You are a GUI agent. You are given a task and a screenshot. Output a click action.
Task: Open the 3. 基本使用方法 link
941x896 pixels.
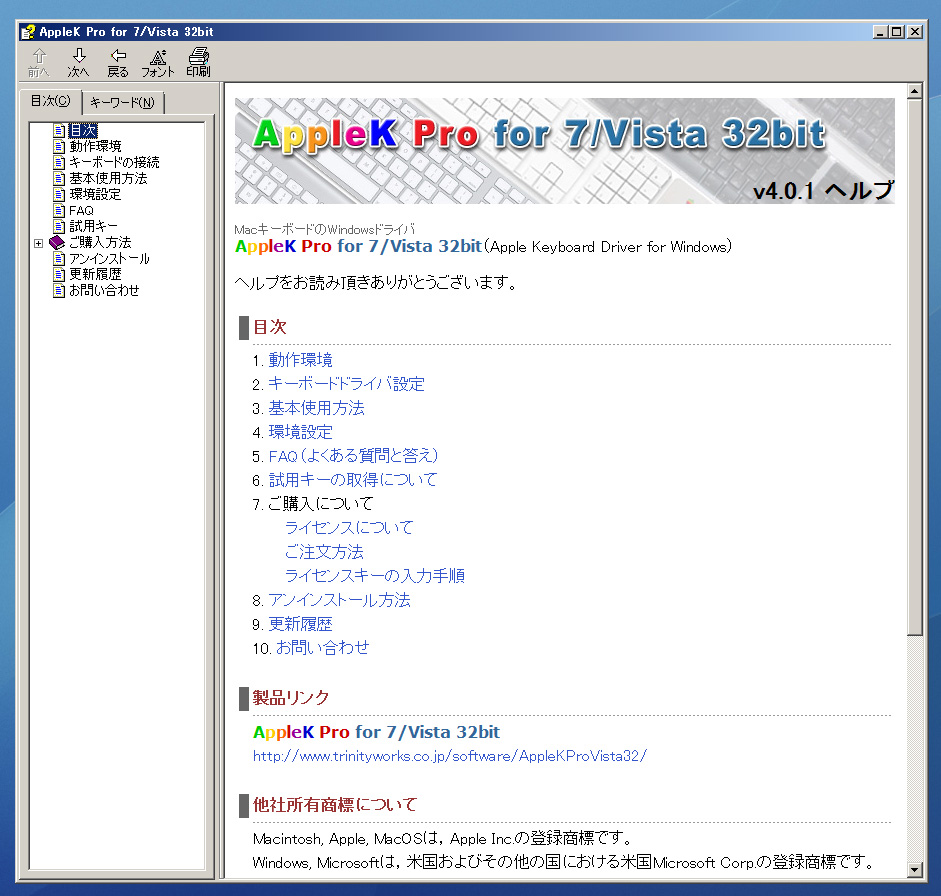(316, 408)
